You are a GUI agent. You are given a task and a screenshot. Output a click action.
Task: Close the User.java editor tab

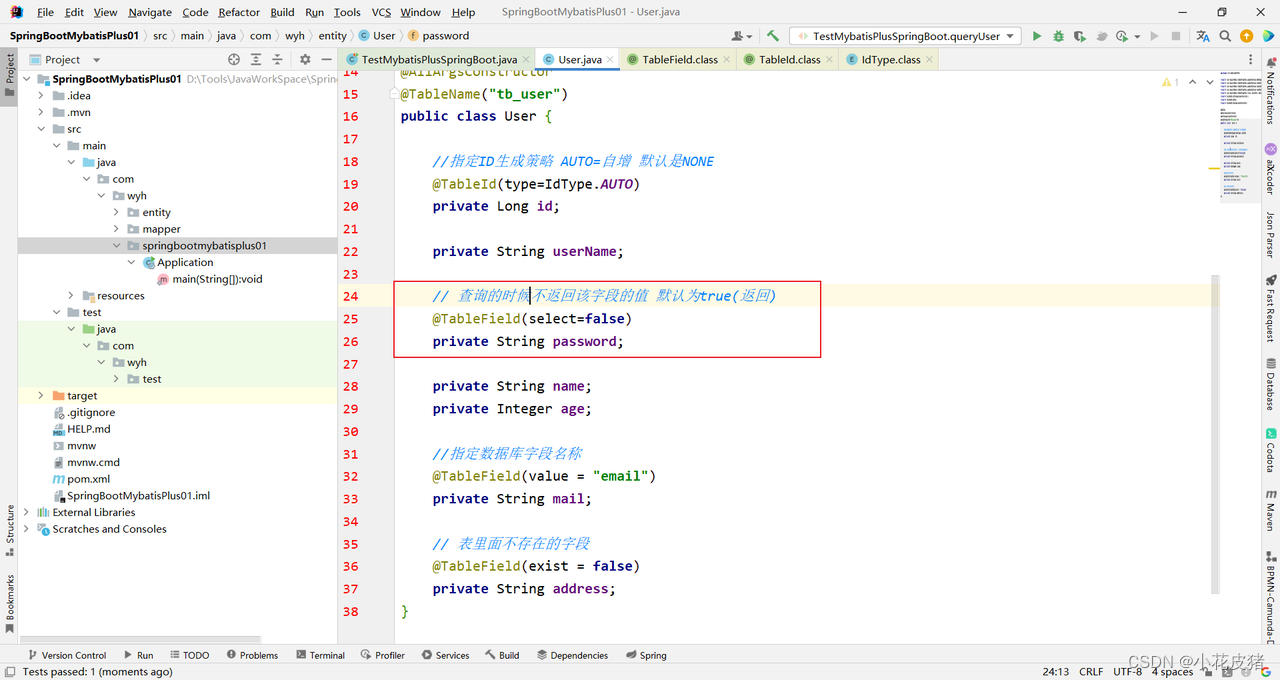pyautogui.click(x=611, y=60)
